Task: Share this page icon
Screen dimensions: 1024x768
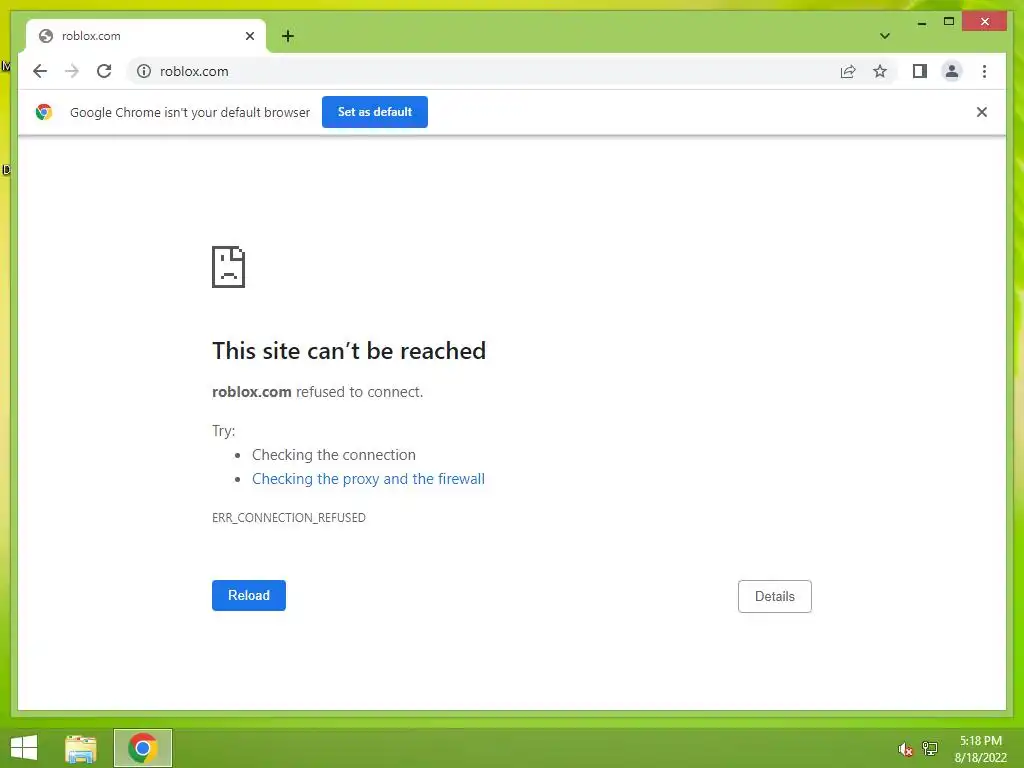Action: pos(848,71)
